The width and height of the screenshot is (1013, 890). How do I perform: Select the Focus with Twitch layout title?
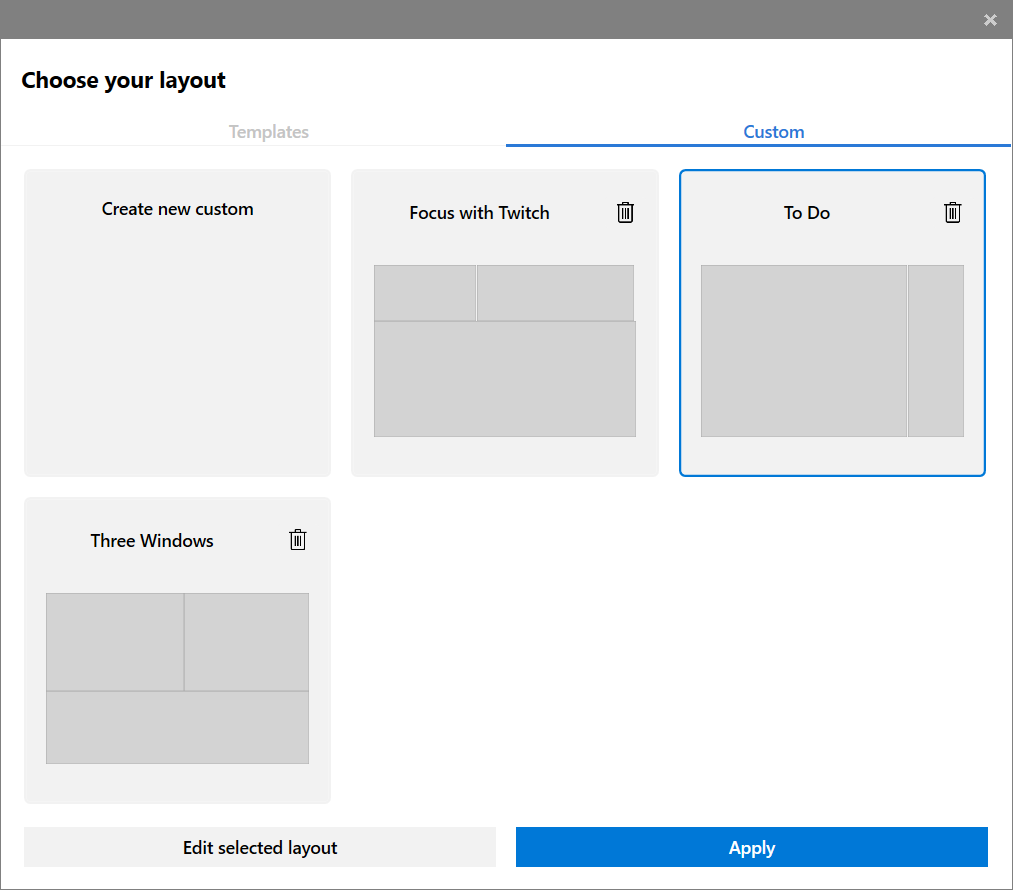(479, 213)
